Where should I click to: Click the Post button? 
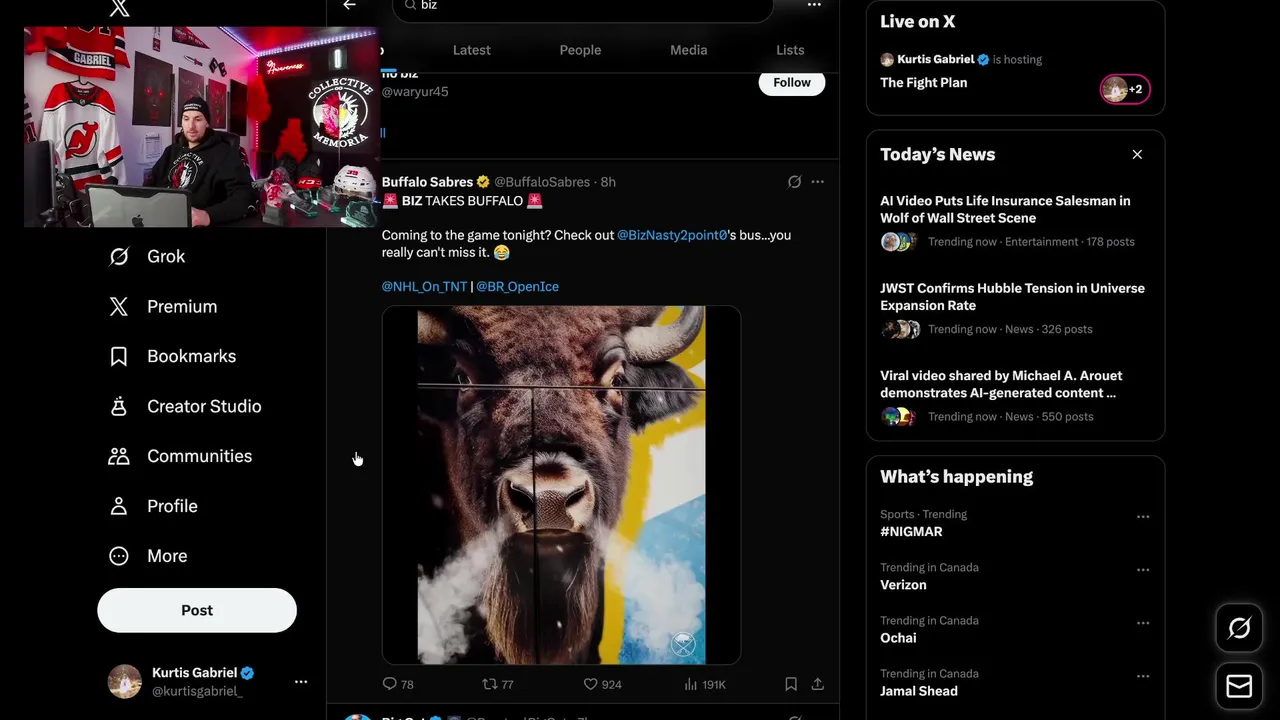[197, 610]
